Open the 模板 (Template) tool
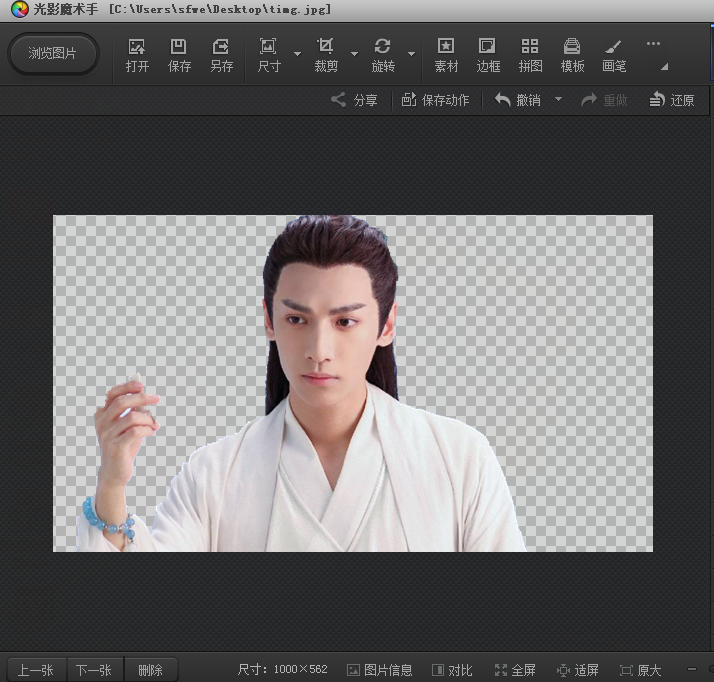Screen dimensions: 714x682 pyautogui.click(x=572, y=54)
